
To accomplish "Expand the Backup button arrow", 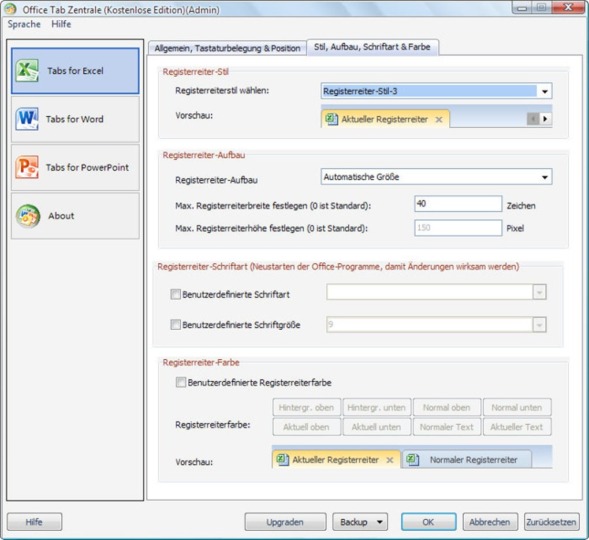I will (380, 522).
